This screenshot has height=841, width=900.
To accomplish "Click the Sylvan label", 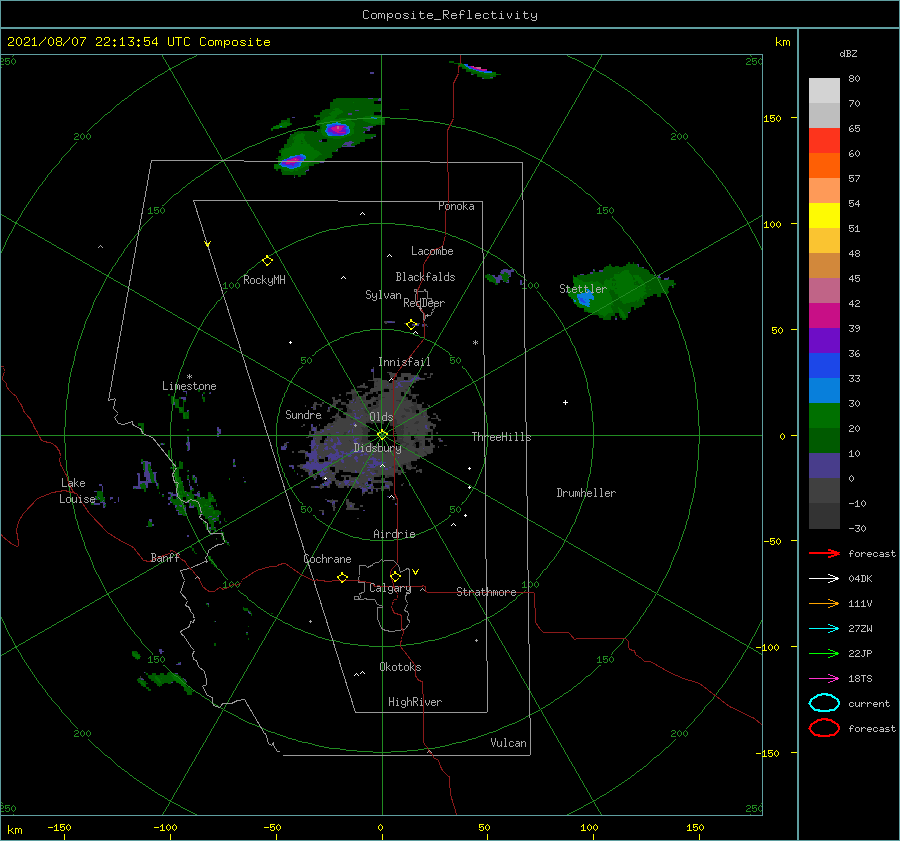I will [383, 295].
